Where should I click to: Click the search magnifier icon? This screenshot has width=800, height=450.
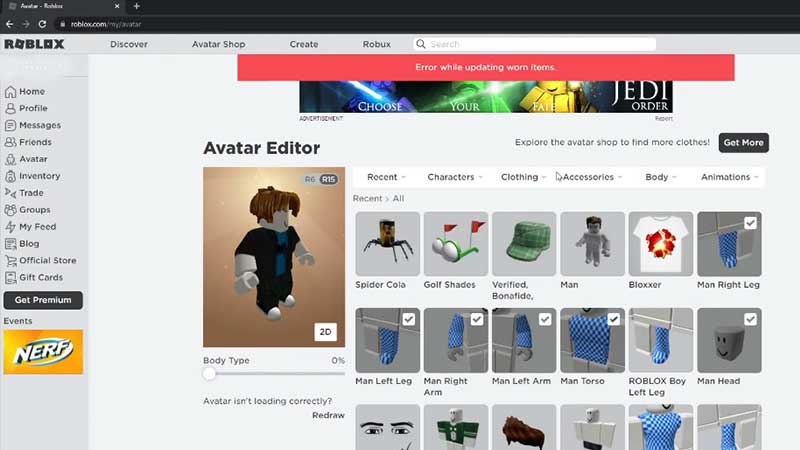421,44
